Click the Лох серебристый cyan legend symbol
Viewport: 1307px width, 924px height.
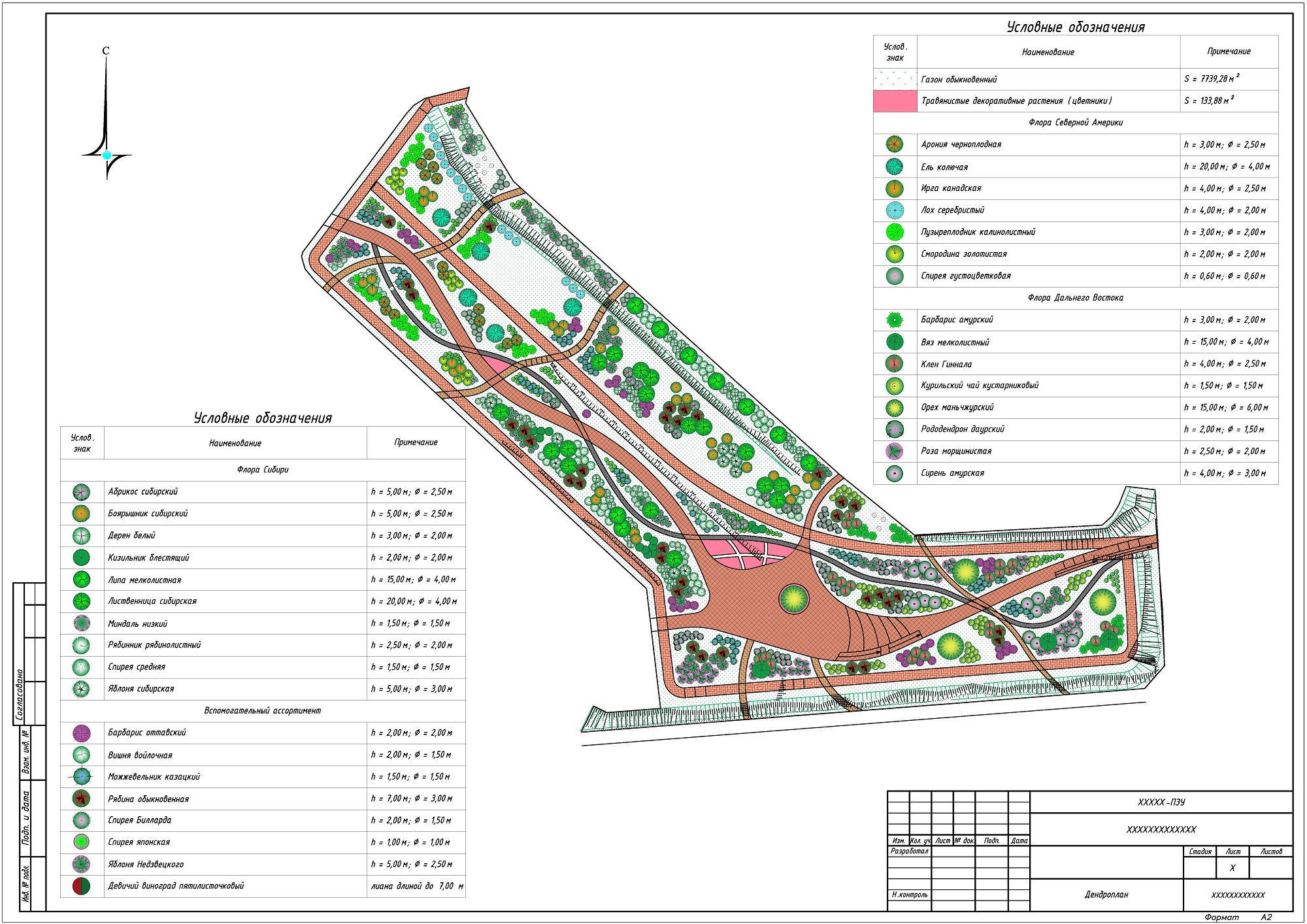895,210
